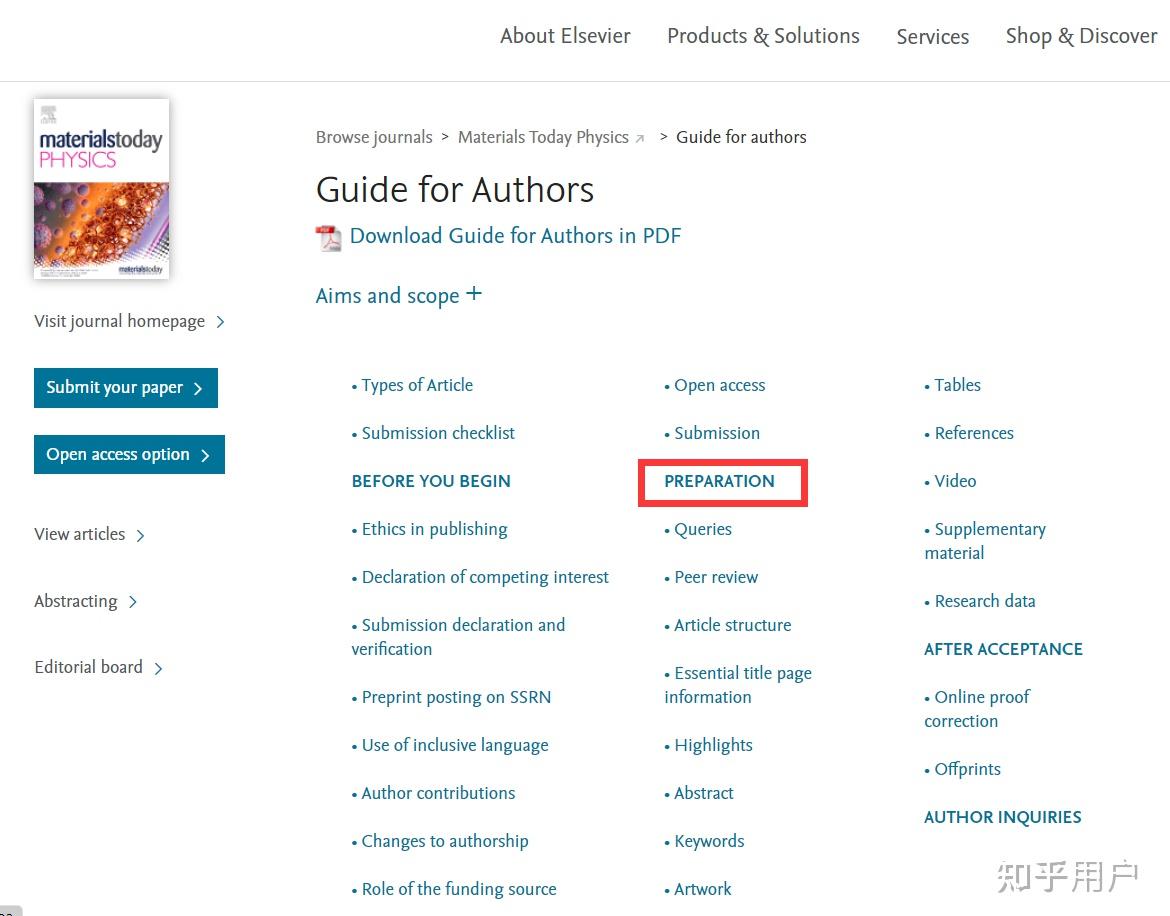The height and width of the screenshot is (916, 1170).
Task: Open the Products & Solutions menu
Action: [x=763, y=36]
